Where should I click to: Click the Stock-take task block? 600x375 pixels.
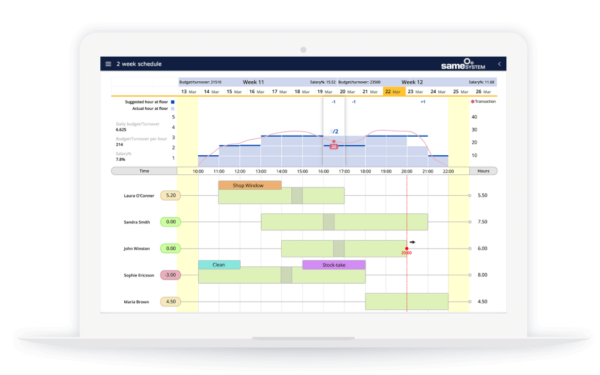tap(334, 264)
